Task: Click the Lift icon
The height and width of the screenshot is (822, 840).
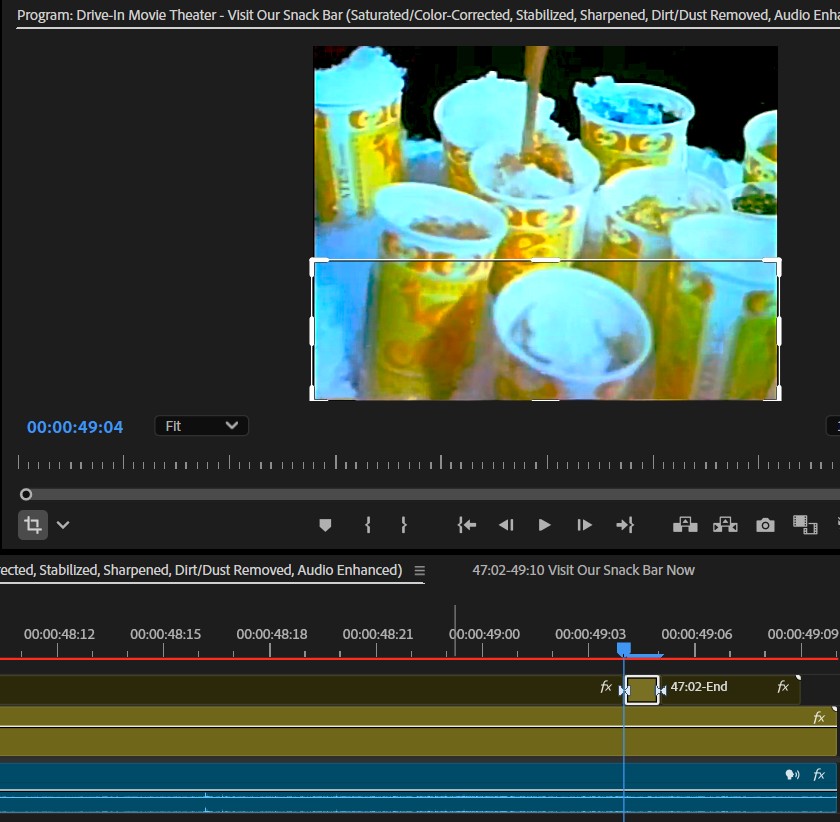Action: [x=685, y=525]
